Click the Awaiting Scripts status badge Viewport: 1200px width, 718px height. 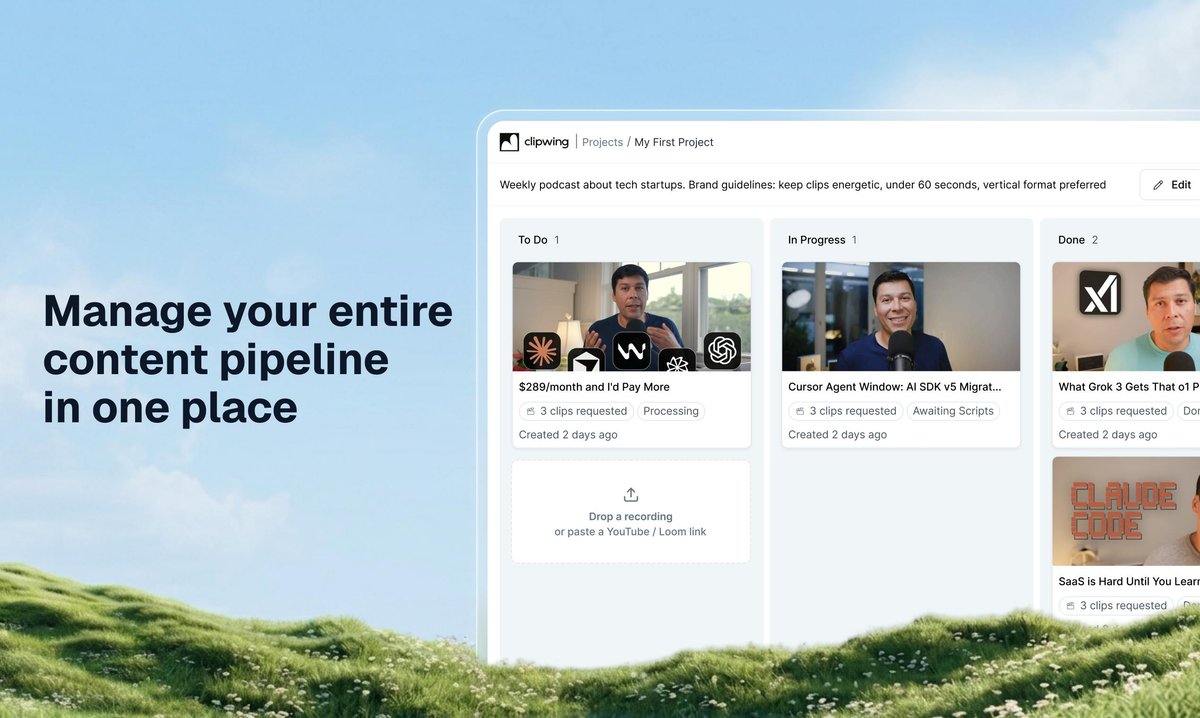953,411
